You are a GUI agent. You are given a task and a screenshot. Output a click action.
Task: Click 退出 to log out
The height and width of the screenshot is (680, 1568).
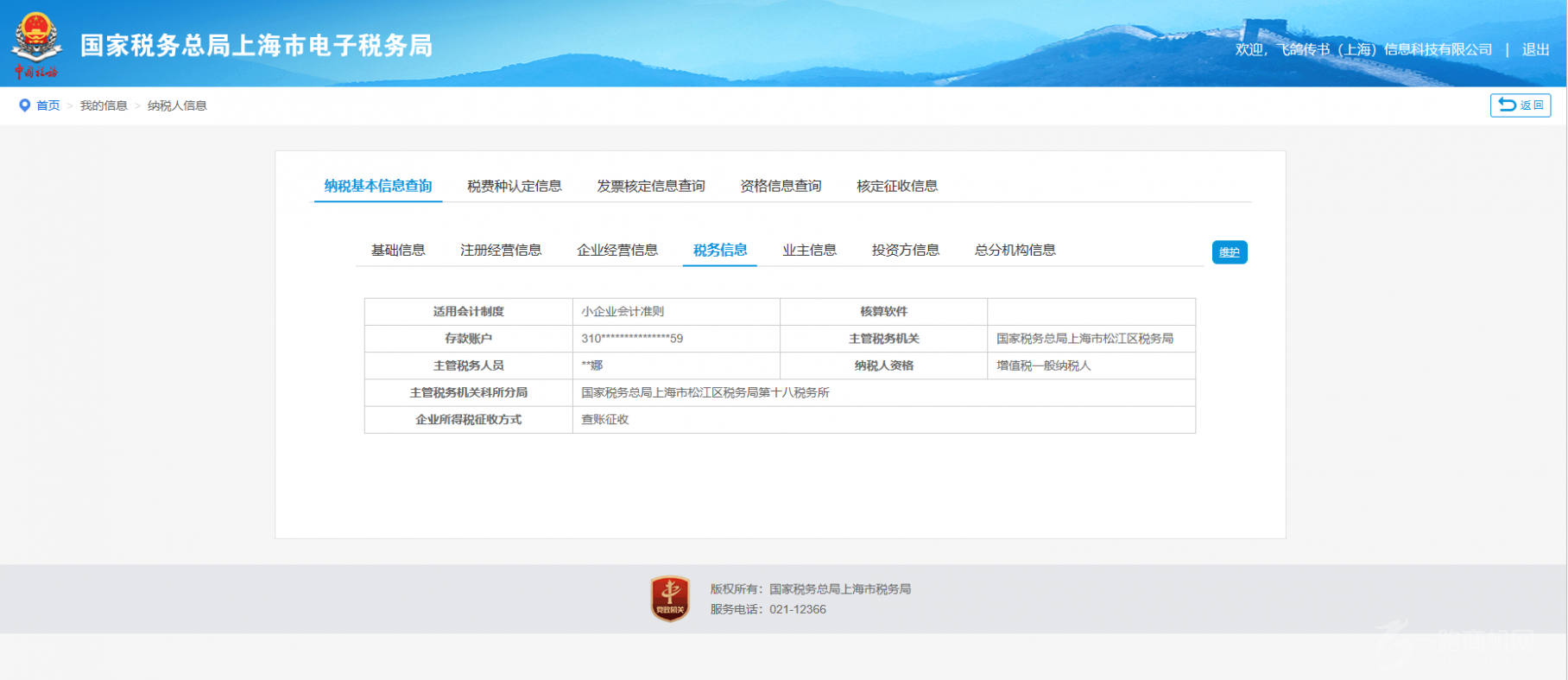tap(1535, 50)
